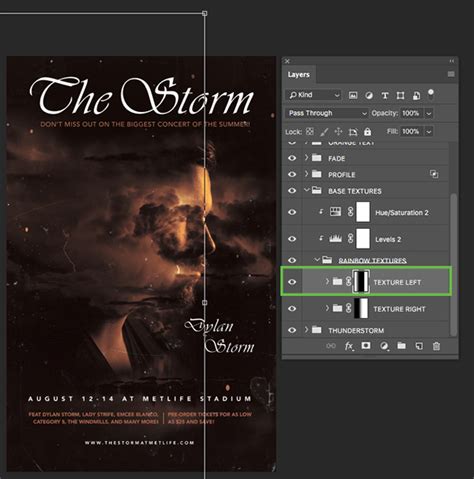This screenshot has height=479, width=474.
Task: Click the mask link icon on TEXTURE RIGHT
Action: coord(348,308)
